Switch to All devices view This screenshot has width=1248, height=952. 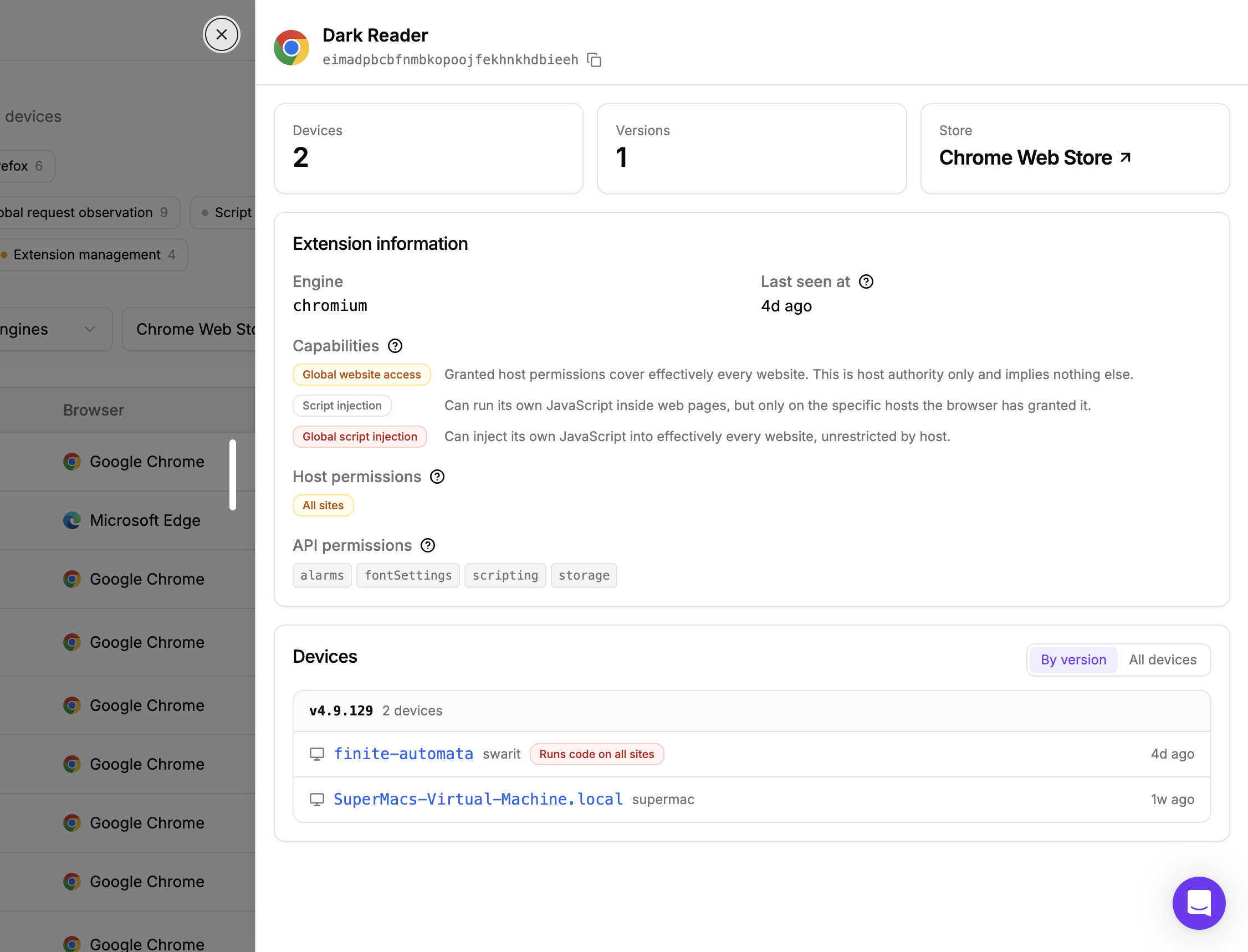pyautogui.click(x=1163, y=659)
